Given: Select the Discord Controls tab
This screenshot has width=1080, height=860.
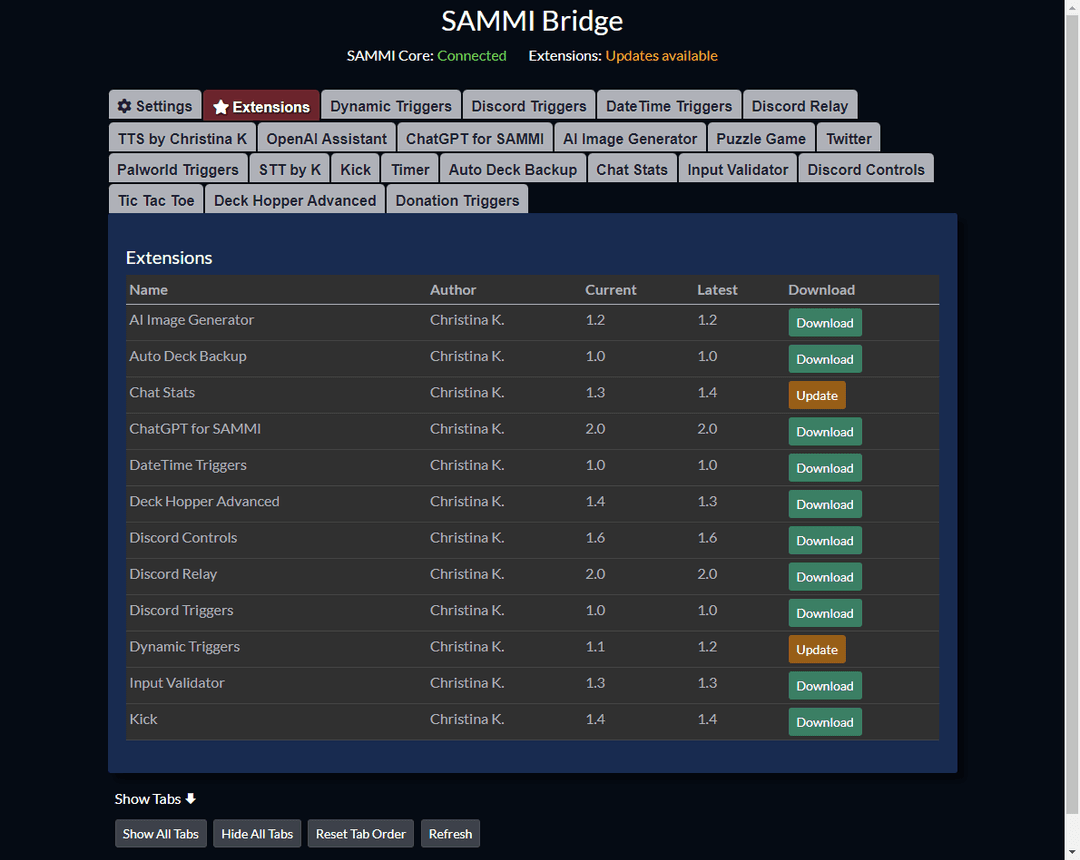Looking at the screenshot, I should tap(866, 169).
